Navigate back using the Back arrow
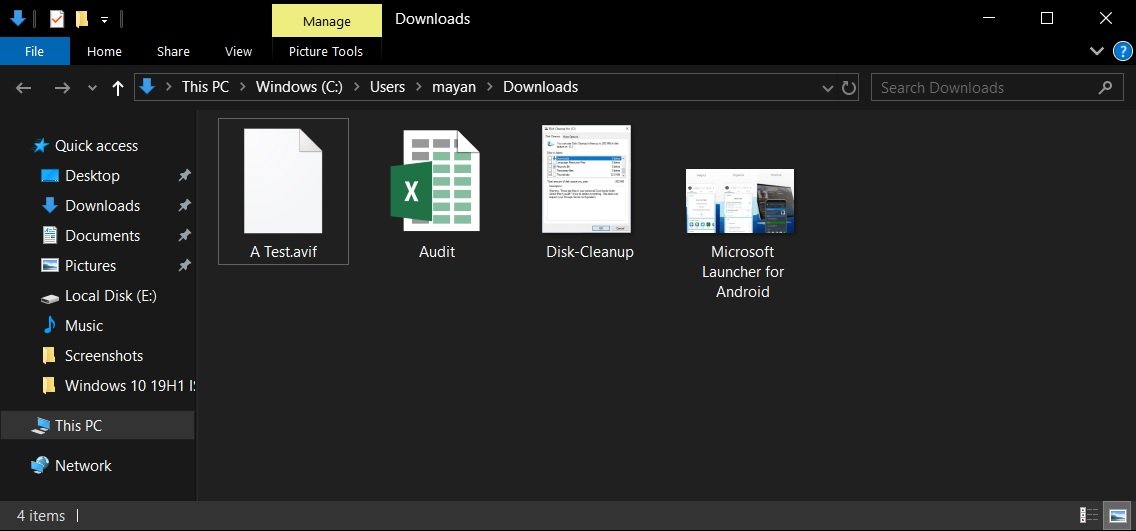This screenshot has width=1136, height=531. point(24,88)
